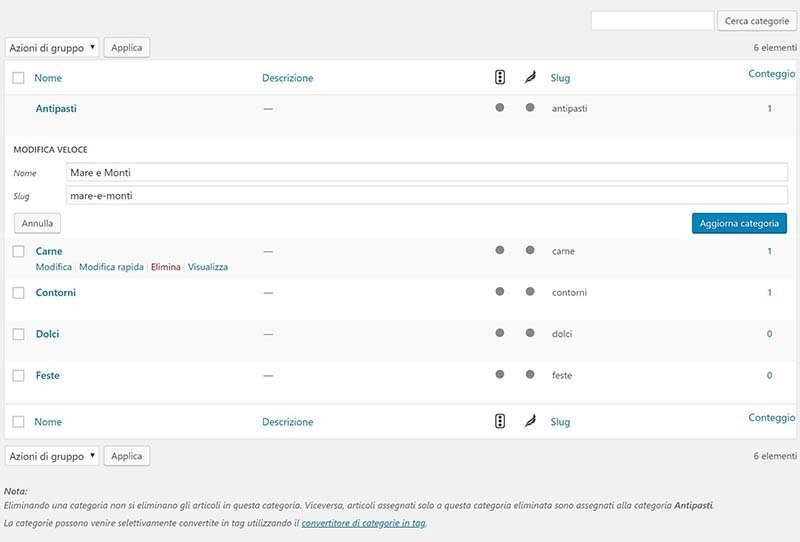This screenshot has width=800, height=542.
Task: Open the bottom Azioni di gruppo dropdown
Action: 52,456
